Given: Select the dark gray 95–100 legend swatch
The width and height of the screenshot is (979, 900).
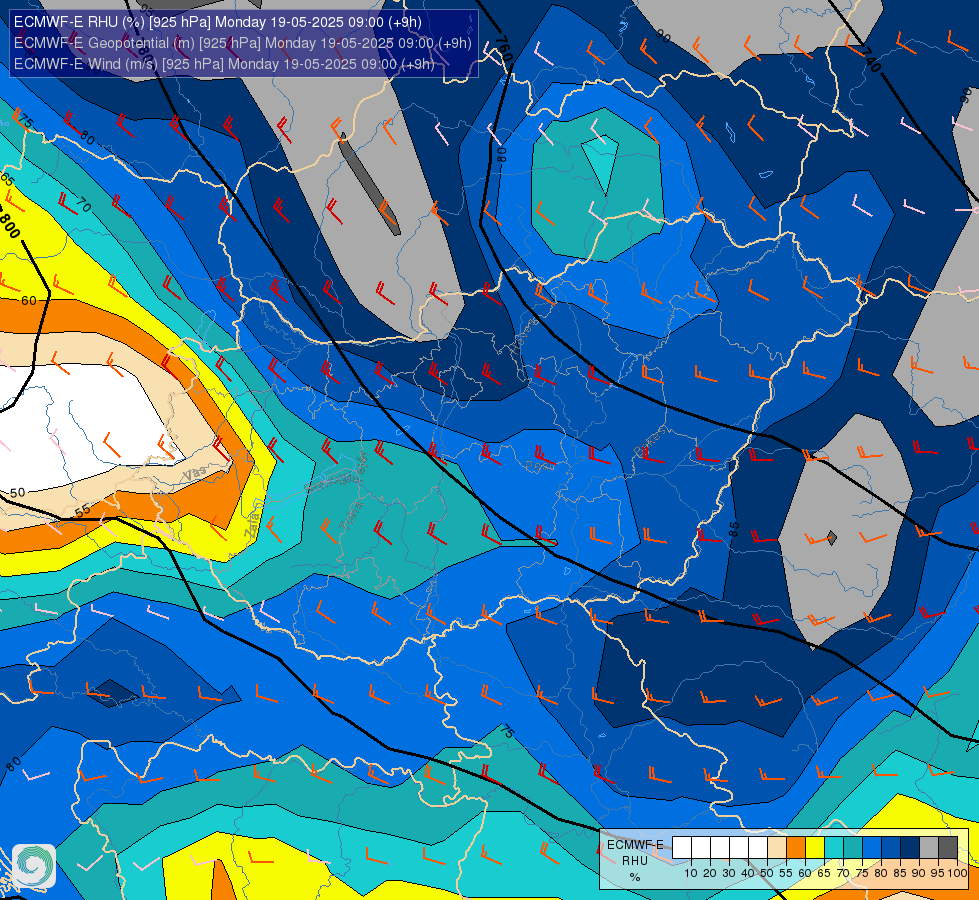Looking at the screenshot, I should point(948,847).
